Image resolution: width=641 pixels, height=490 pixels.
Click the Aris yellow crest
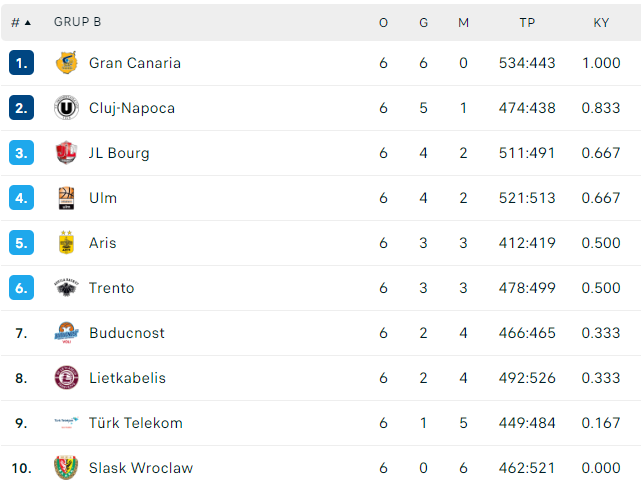tap(66, 242)
